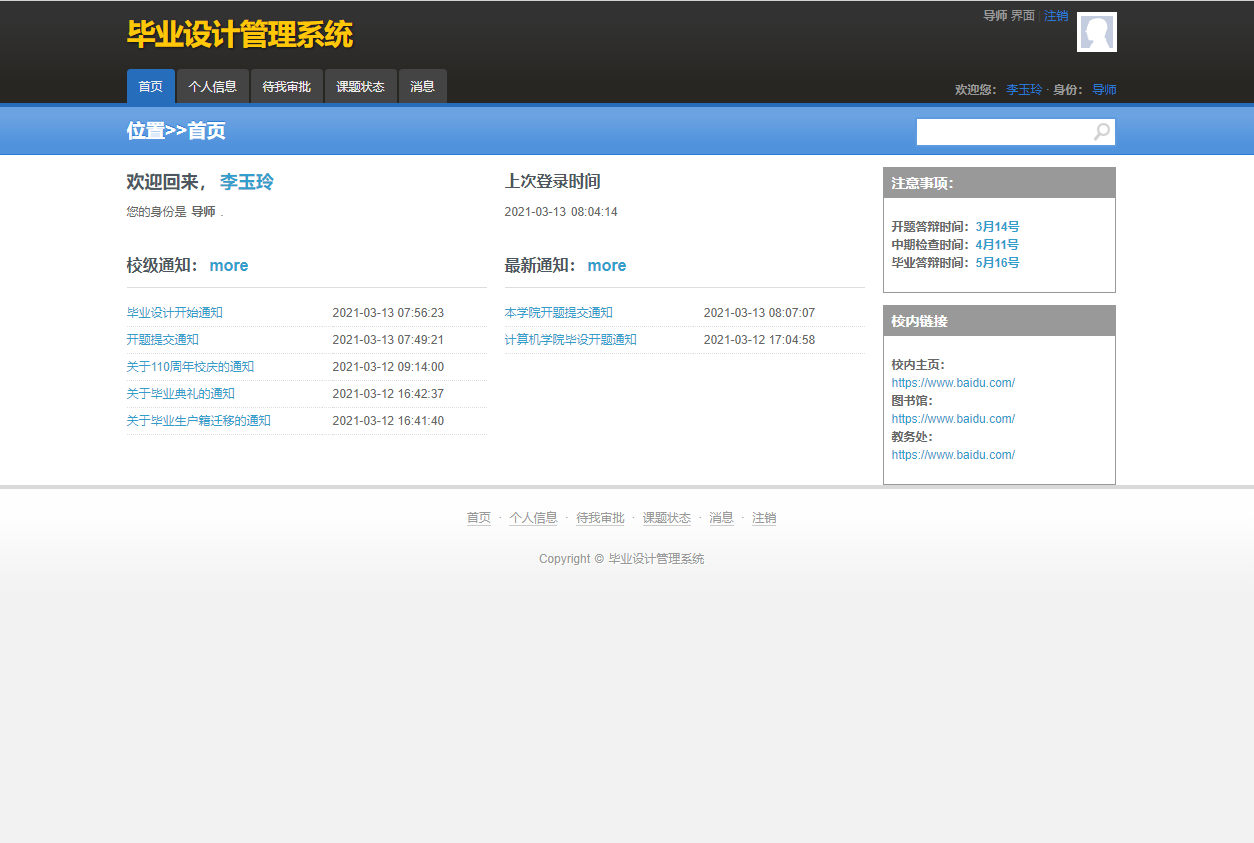Click the user avatar picture
The image size is (1254, 843).
pos(1096,32)
